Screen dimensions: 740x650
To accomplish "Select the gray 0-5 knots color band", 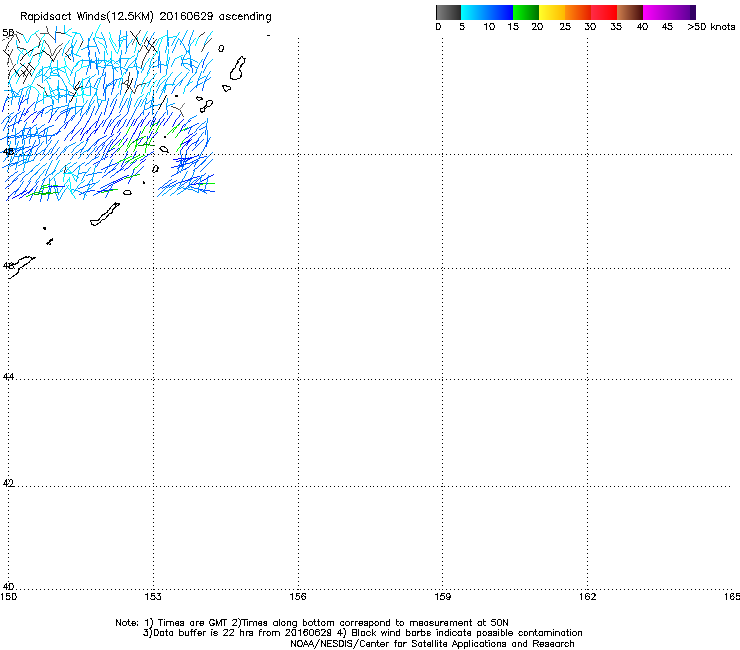I will coord(448,12).
